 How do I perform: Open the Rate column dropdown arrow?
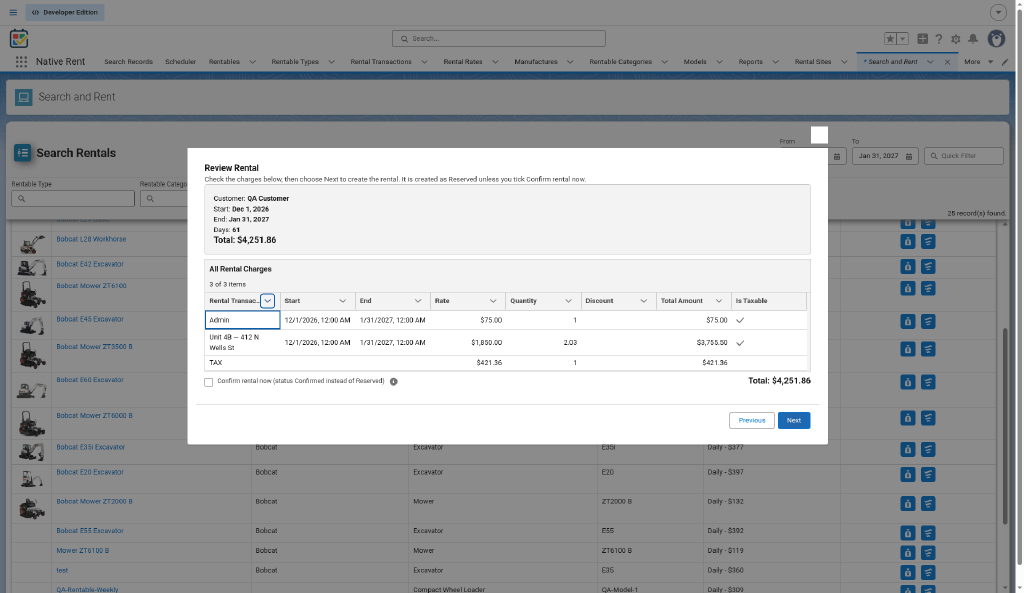point(493,301)
